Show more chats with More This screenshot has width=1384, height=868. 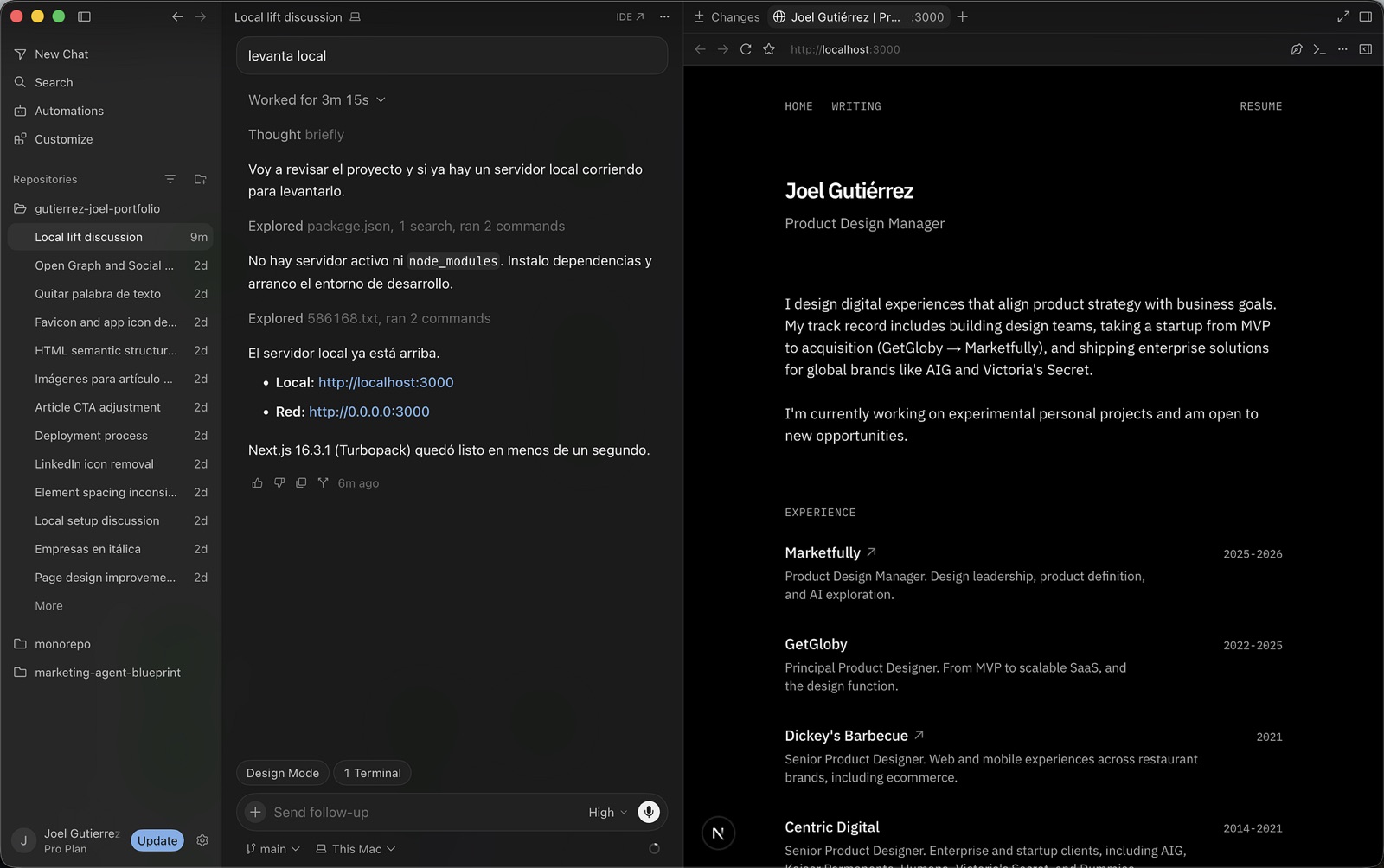tap(48, 606)
